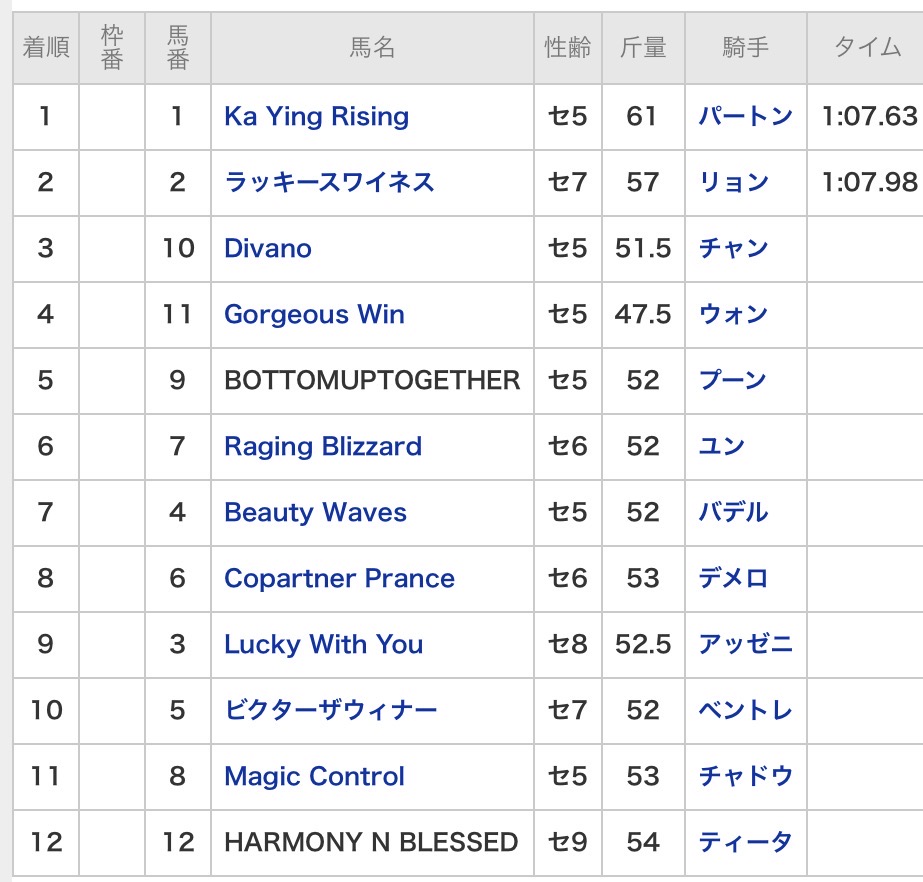Click the 馬名 column header
923x882 pixels.
[372, 47]
